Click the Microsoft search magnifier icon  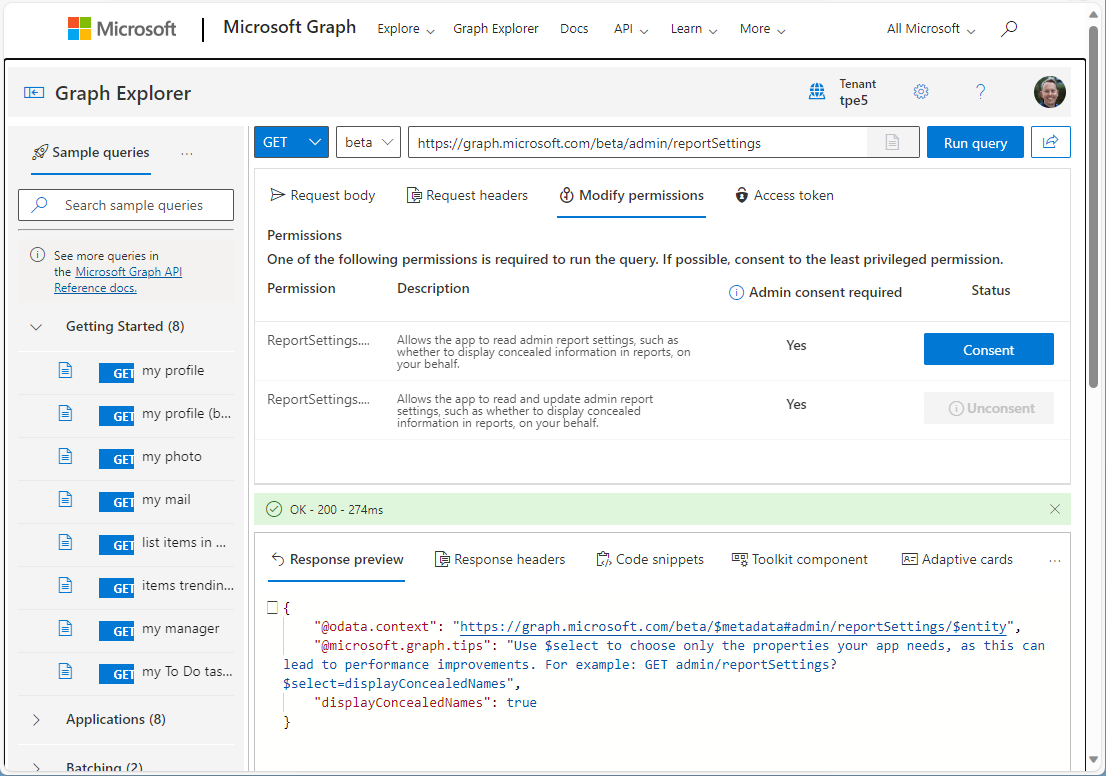coord(1009,29)
